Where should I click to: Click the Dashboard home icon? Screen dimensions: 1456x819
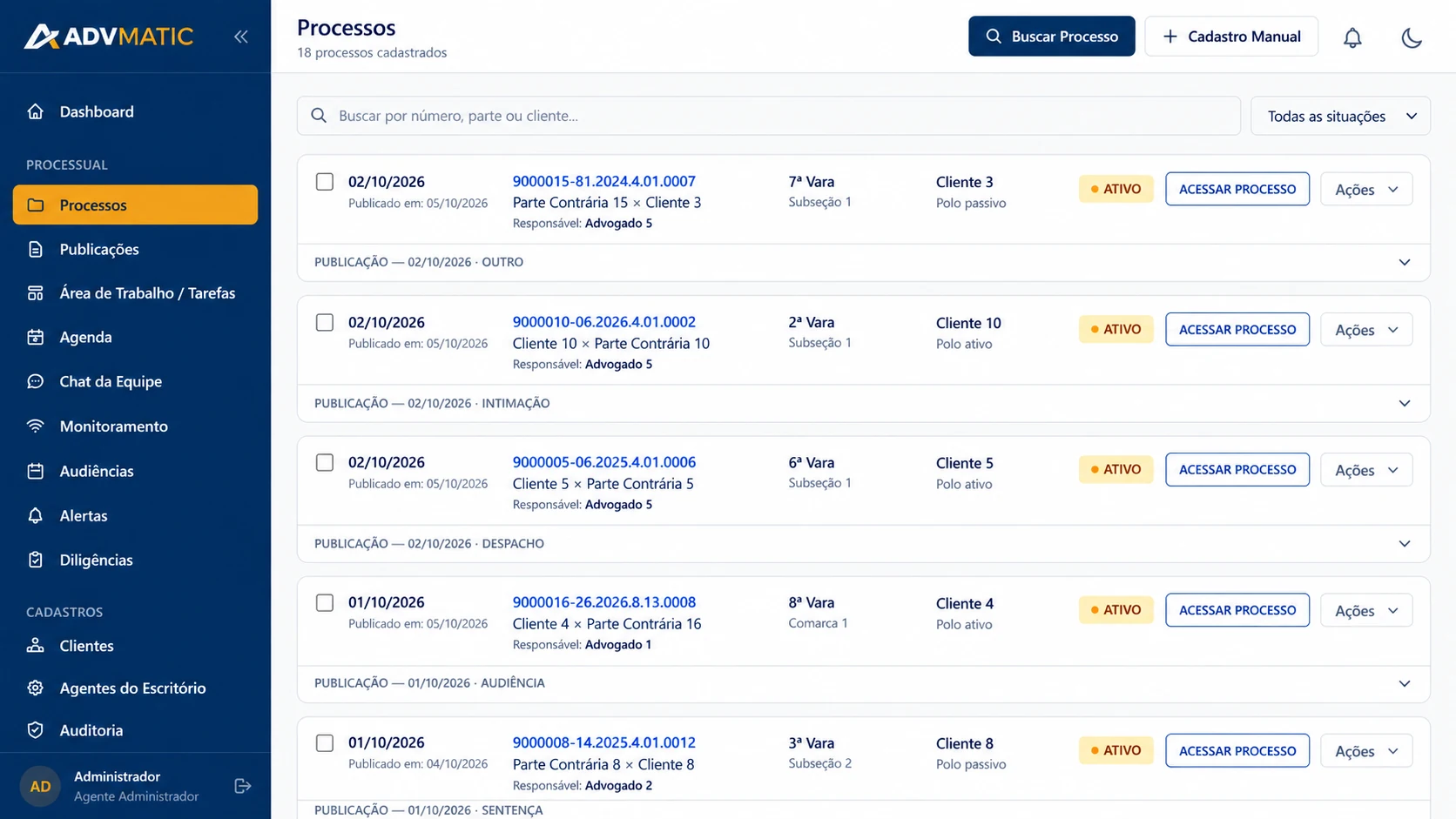36,111
